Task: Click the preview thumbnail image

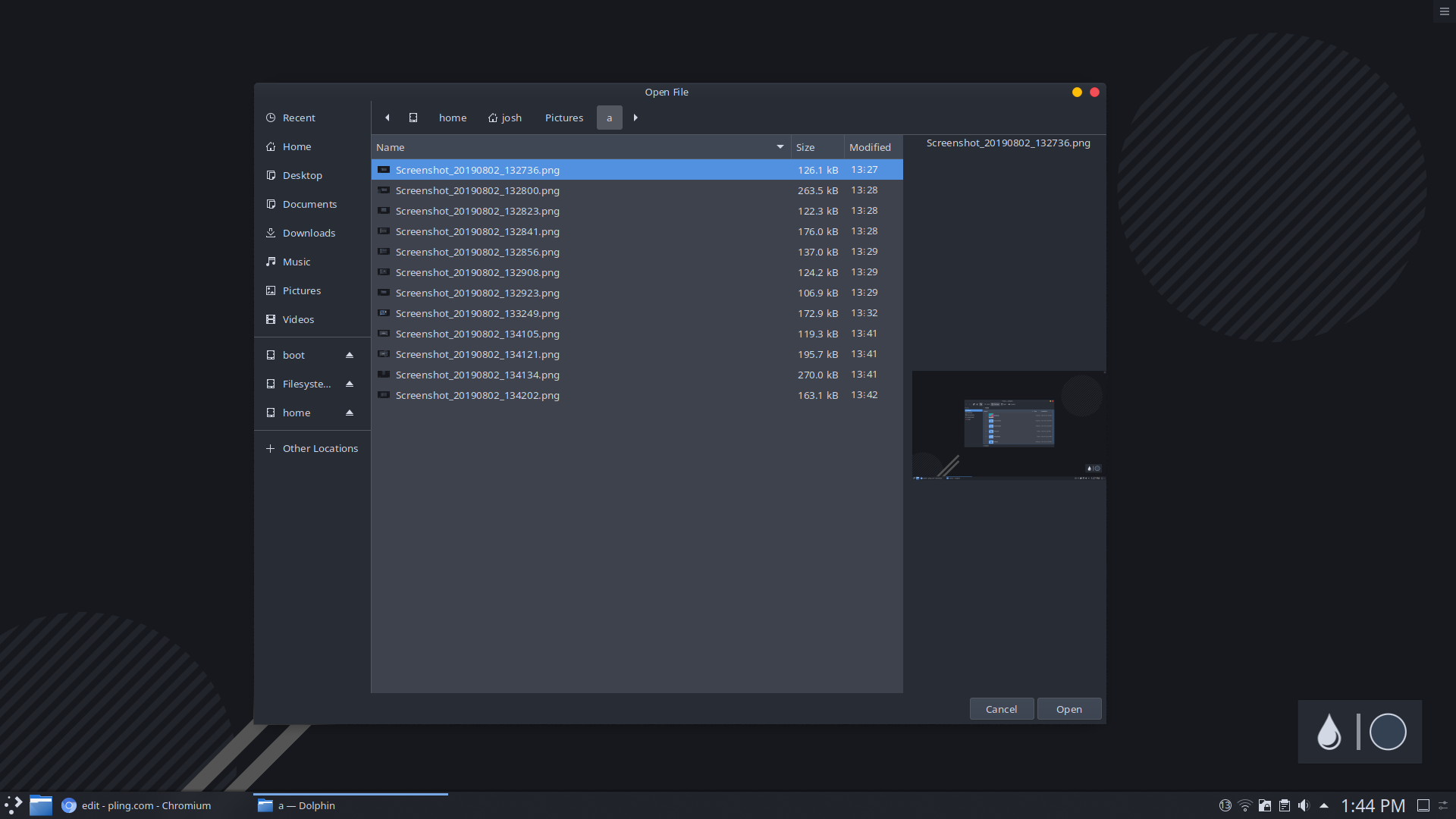Action: (1008, 425)
